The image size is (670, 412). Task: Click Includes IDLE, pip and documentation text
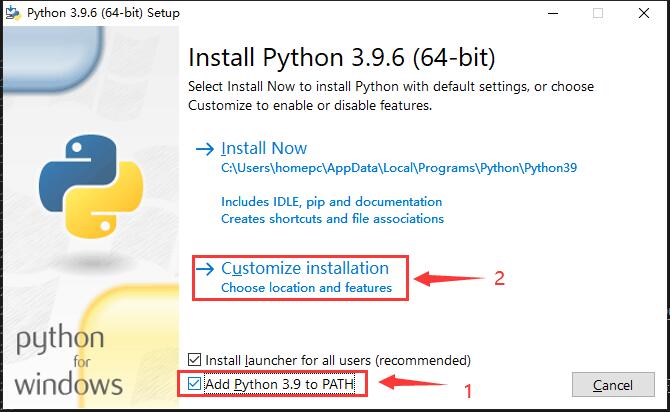click(331, 201)
